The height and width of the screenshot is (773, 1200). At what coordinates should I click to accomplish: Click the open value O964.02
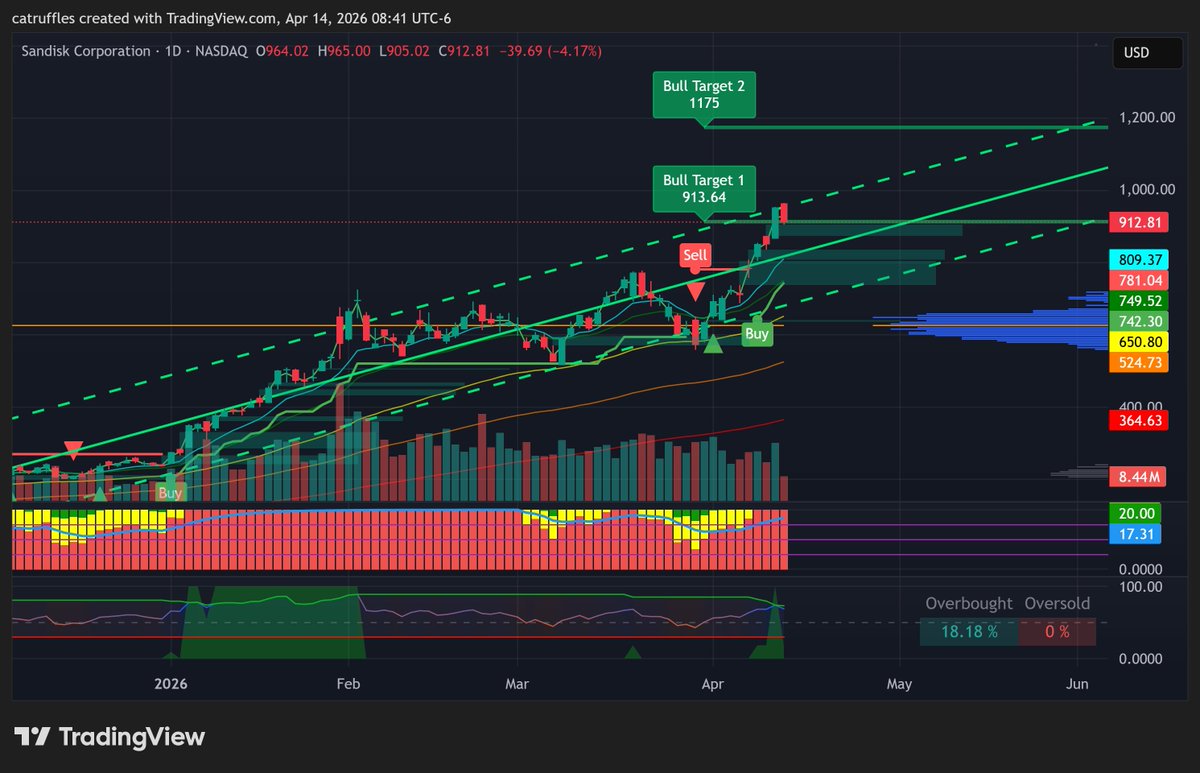[x=284, y=51]
